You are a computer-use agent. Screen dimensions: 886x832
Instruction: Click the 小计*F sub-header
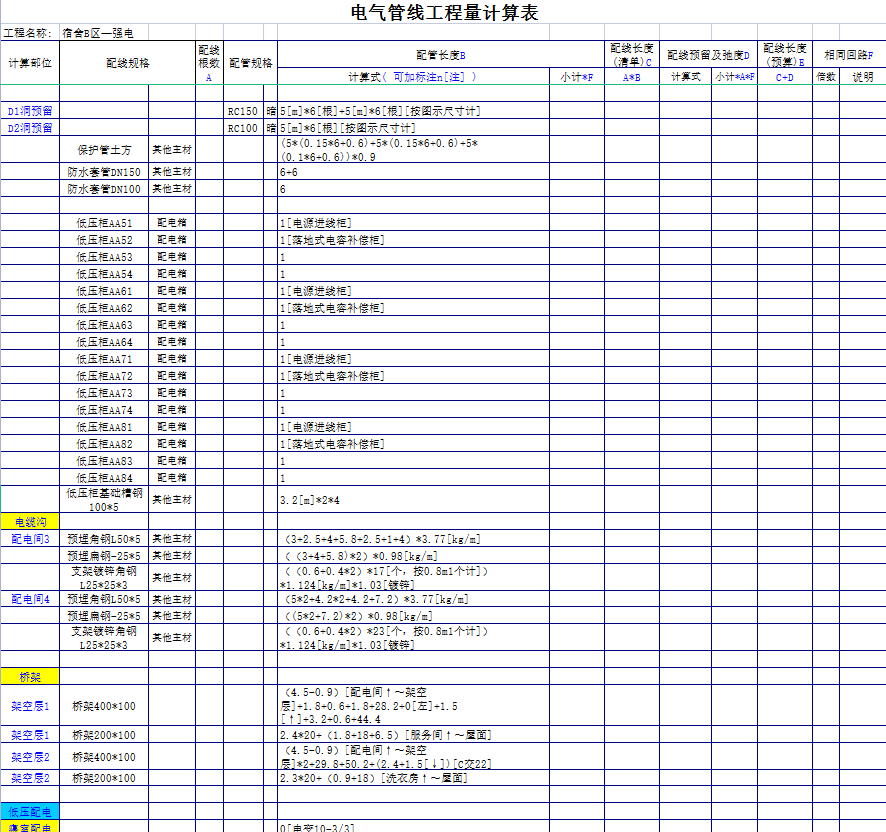[x=577, y=77]
